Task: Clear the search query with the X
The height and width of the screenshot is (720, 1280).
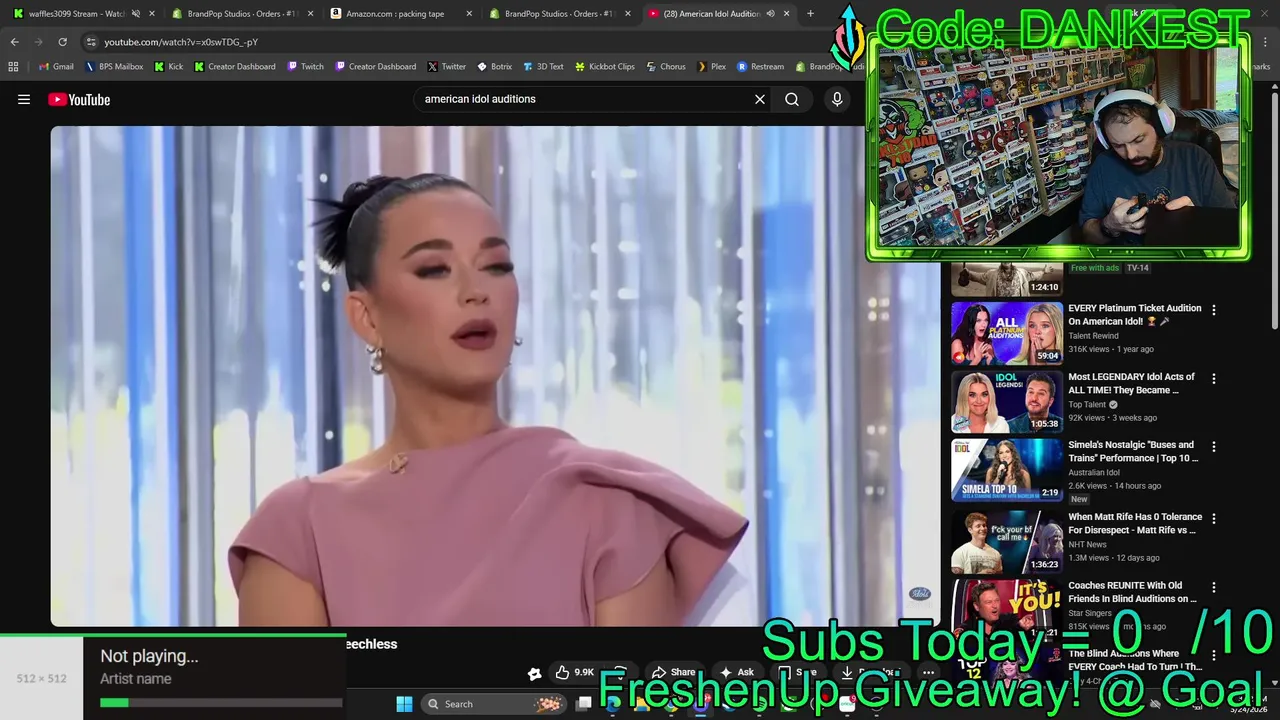Action: (760, 99)
